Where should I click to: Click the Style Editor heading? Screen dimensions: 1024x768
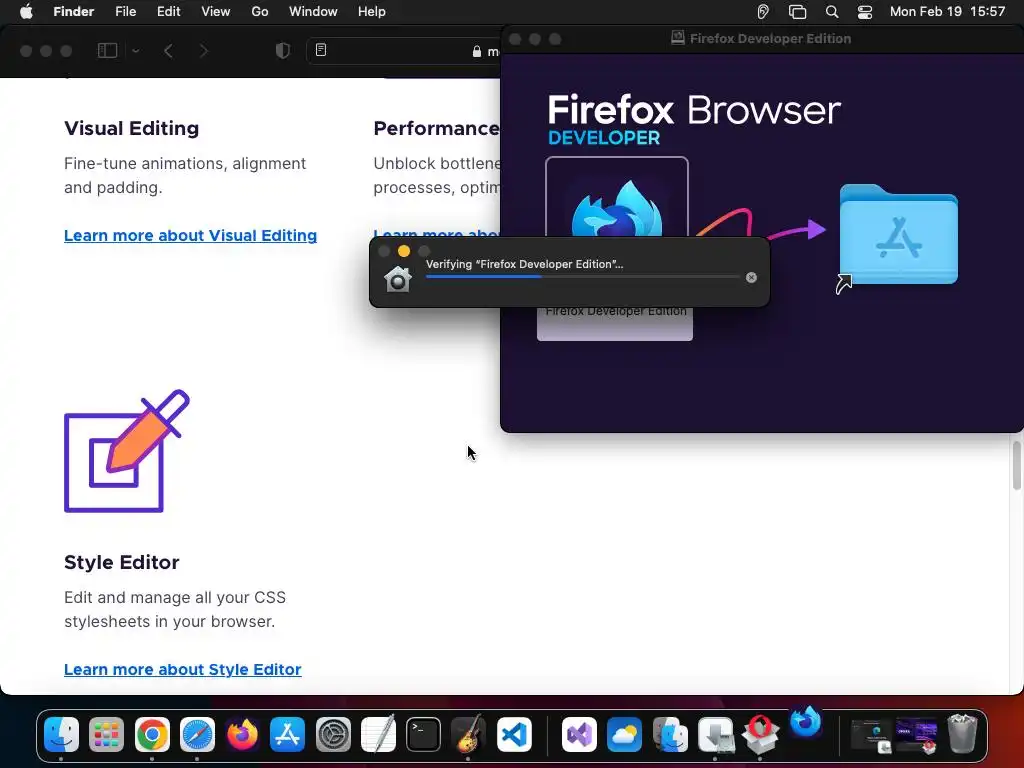click(x=121, y=562)
